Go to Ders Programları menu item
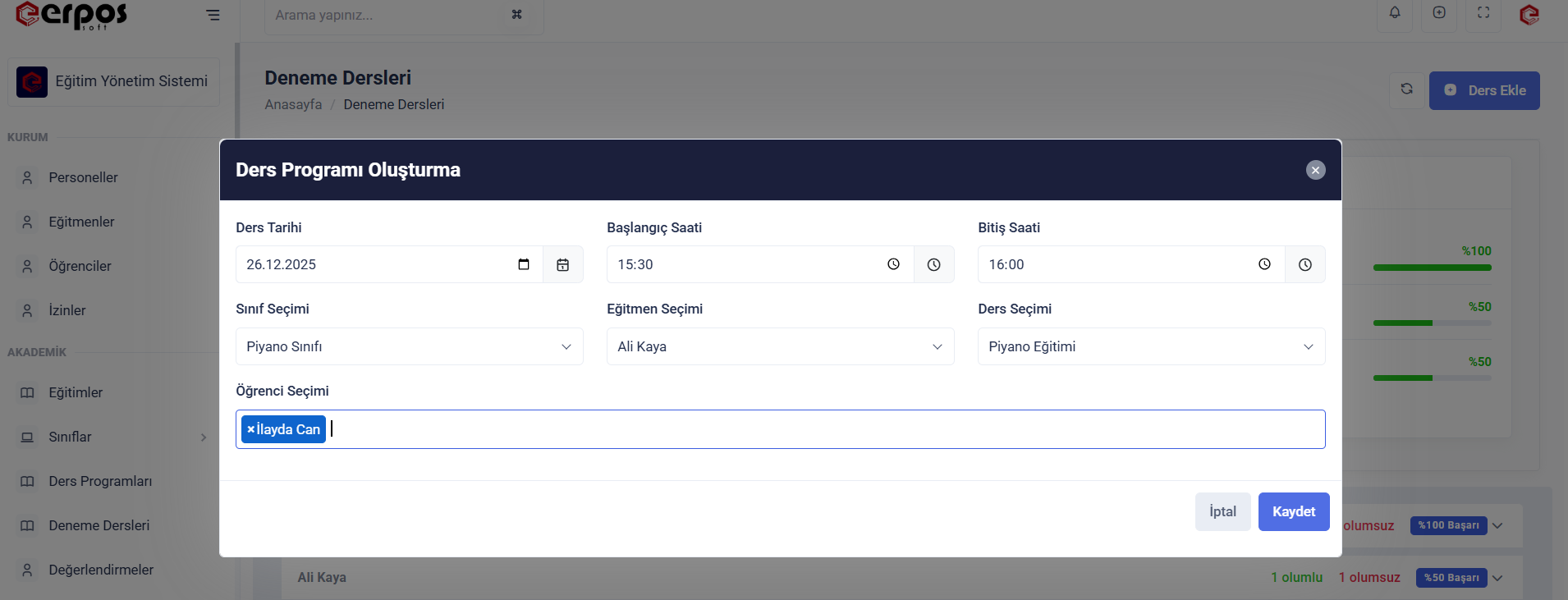The image size is (1568, 600). coord(100,481)
